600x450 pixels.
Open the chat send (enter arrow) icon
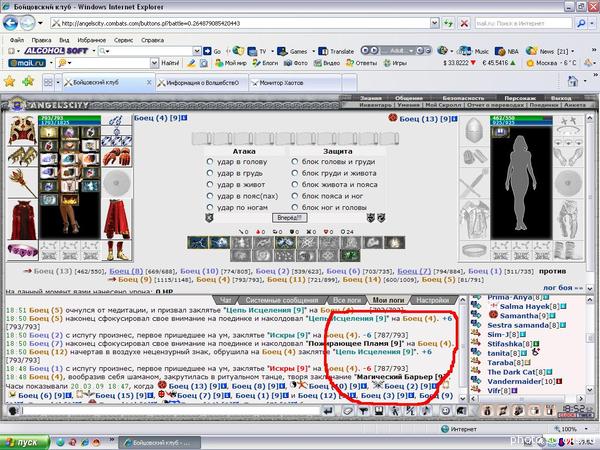click(328, 411)
